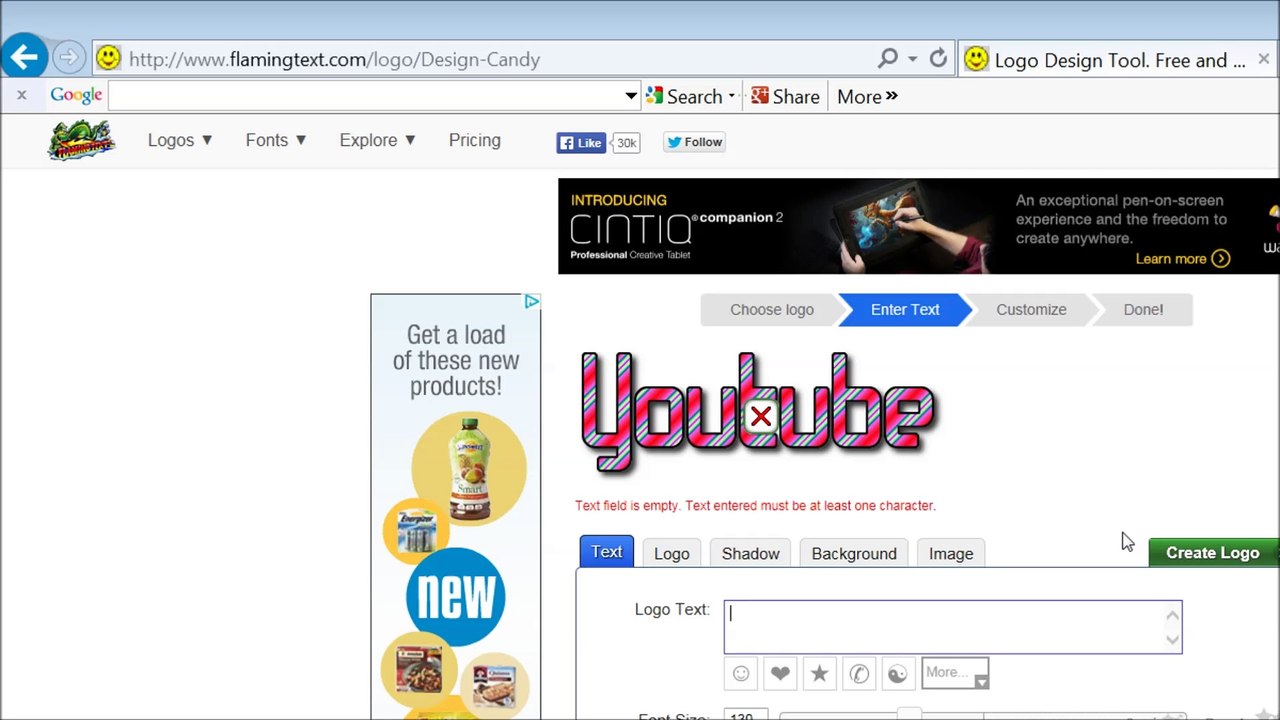
Task: Insert the telephone symbol into logo text
Action: [859, 673]
